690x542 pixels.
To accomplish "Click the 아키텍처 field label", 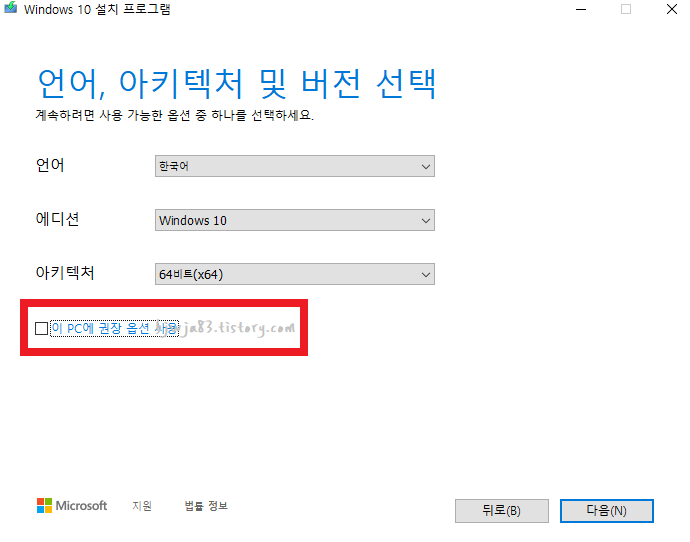I will [65, 273].
